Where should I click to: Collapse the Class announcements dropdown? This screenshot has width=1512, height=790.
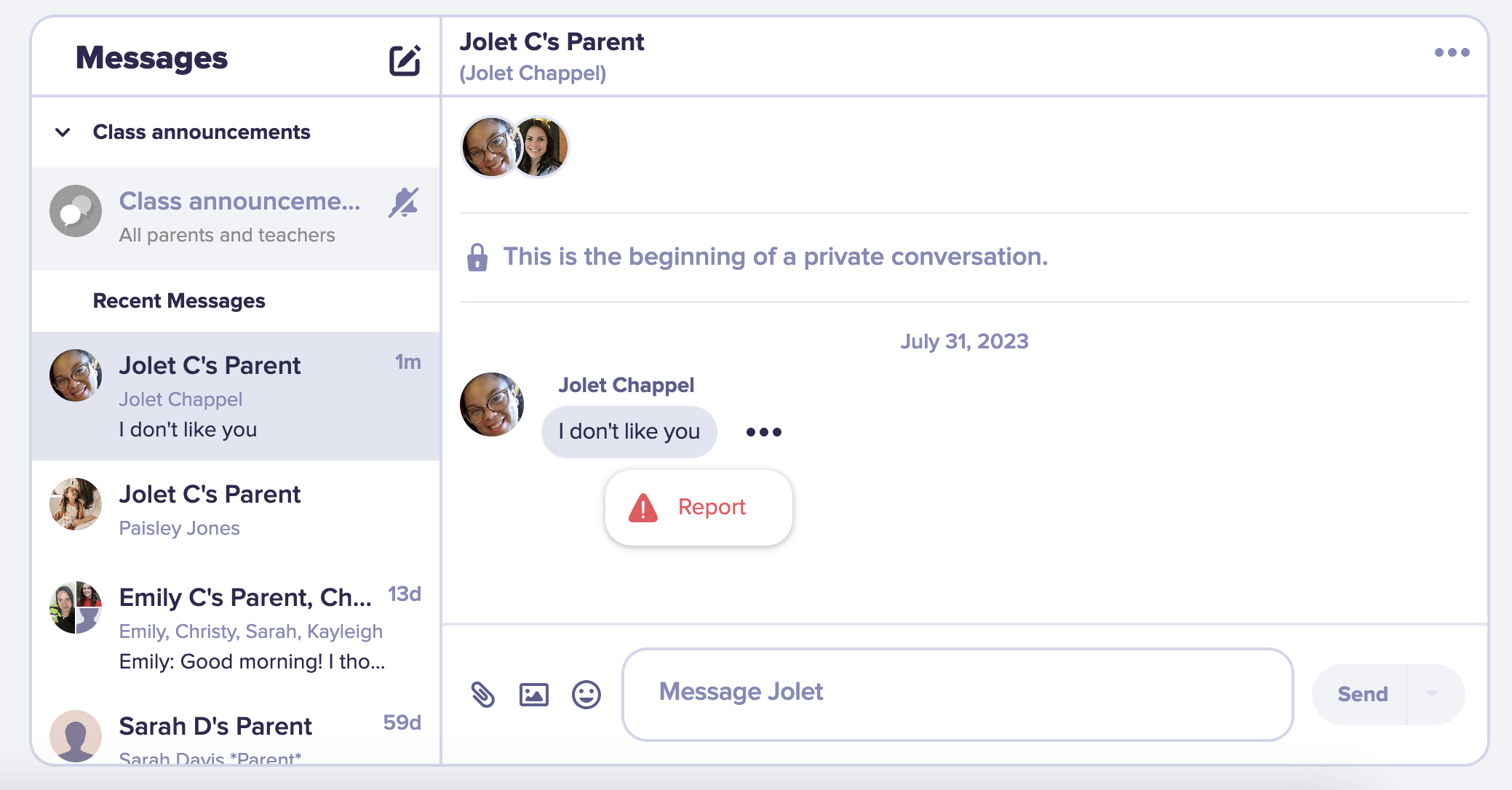point(62,131)
